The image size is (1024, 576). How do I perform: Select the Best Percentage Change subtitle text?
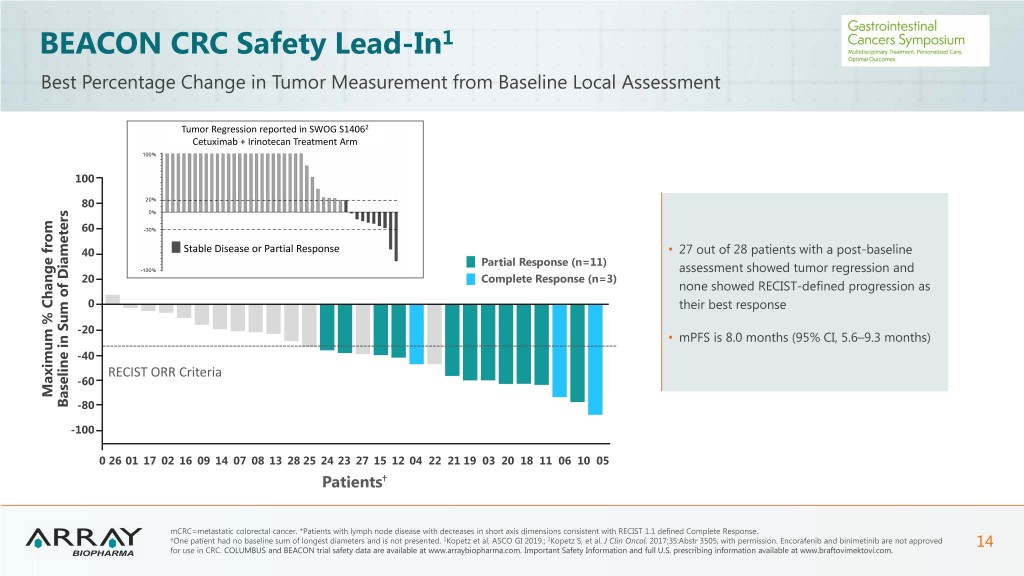point(379,82)
